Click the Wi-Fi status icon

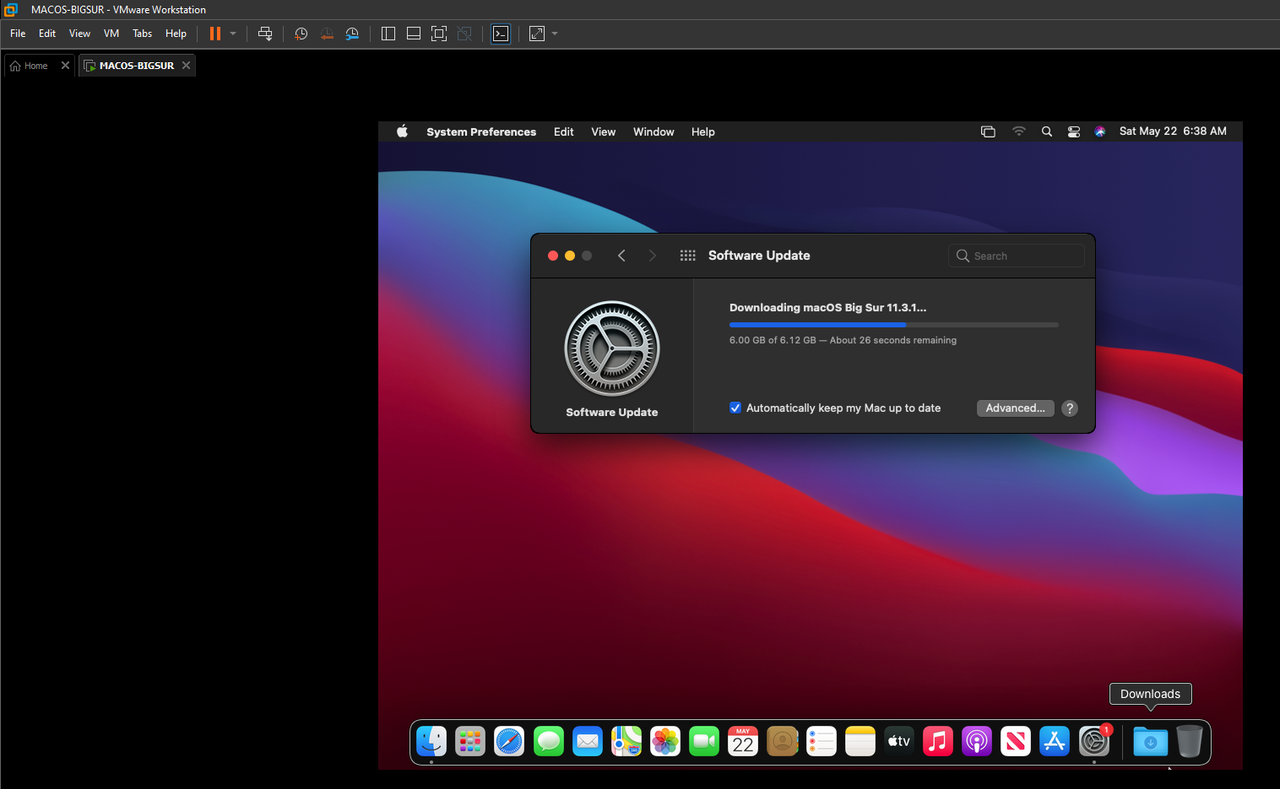[x=1019, y=131]
